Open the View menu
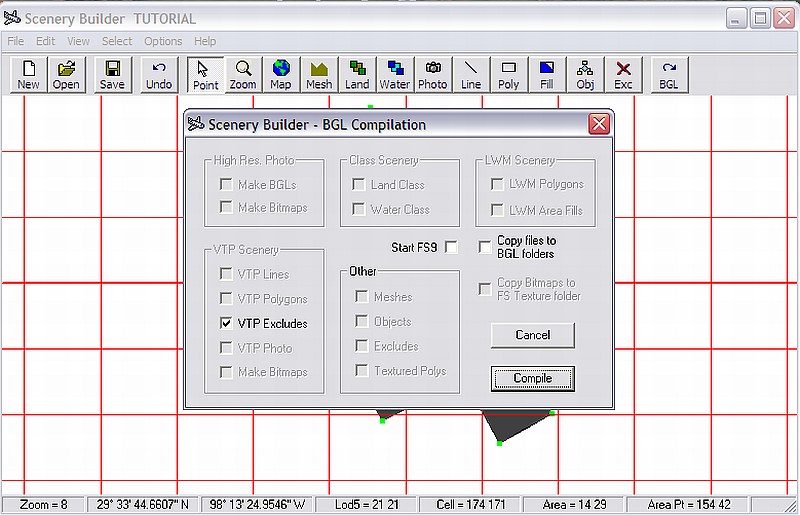Screen dimensions: 800x515 pos(78,41)
